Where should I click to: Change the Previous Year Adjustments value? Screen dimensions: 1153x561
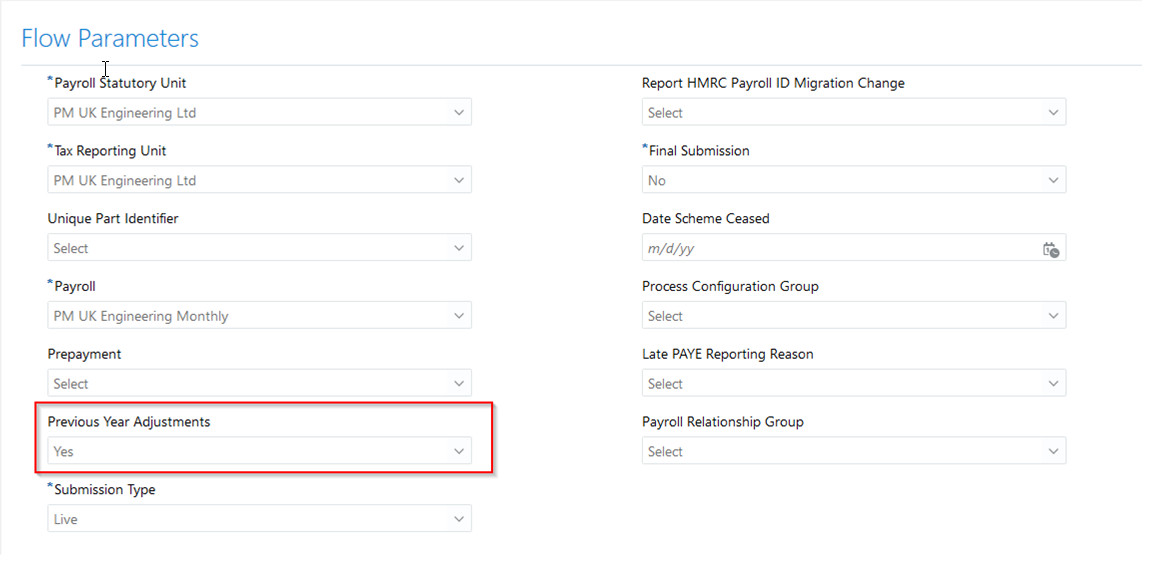[x=259, y=452]
